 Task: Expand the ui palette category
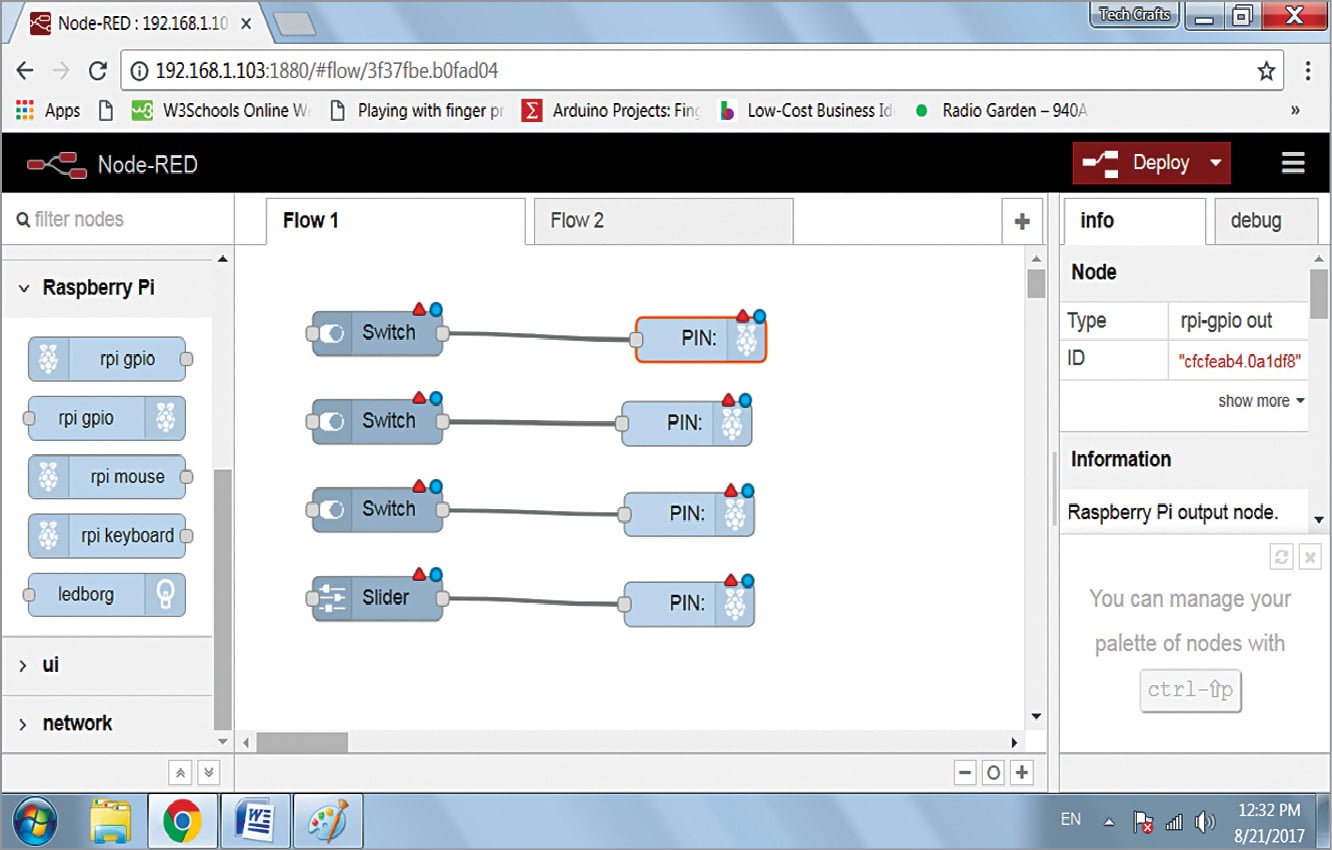coord(24,665)
